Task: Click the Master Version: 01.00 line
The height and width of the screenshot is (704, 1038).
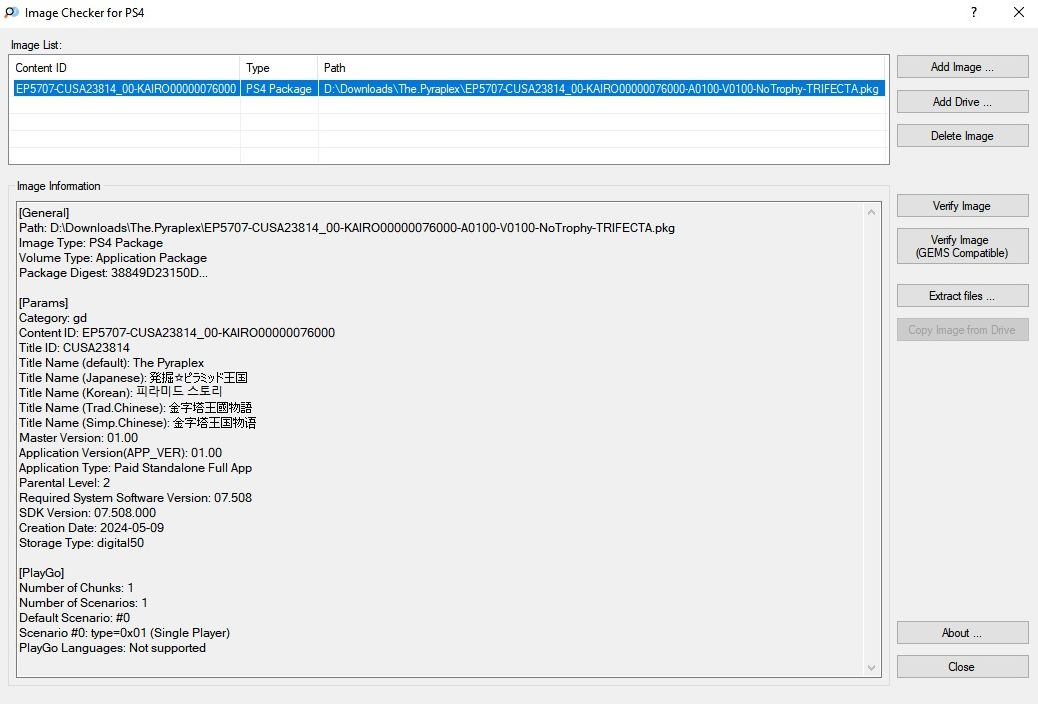Action: click(78, 438)
